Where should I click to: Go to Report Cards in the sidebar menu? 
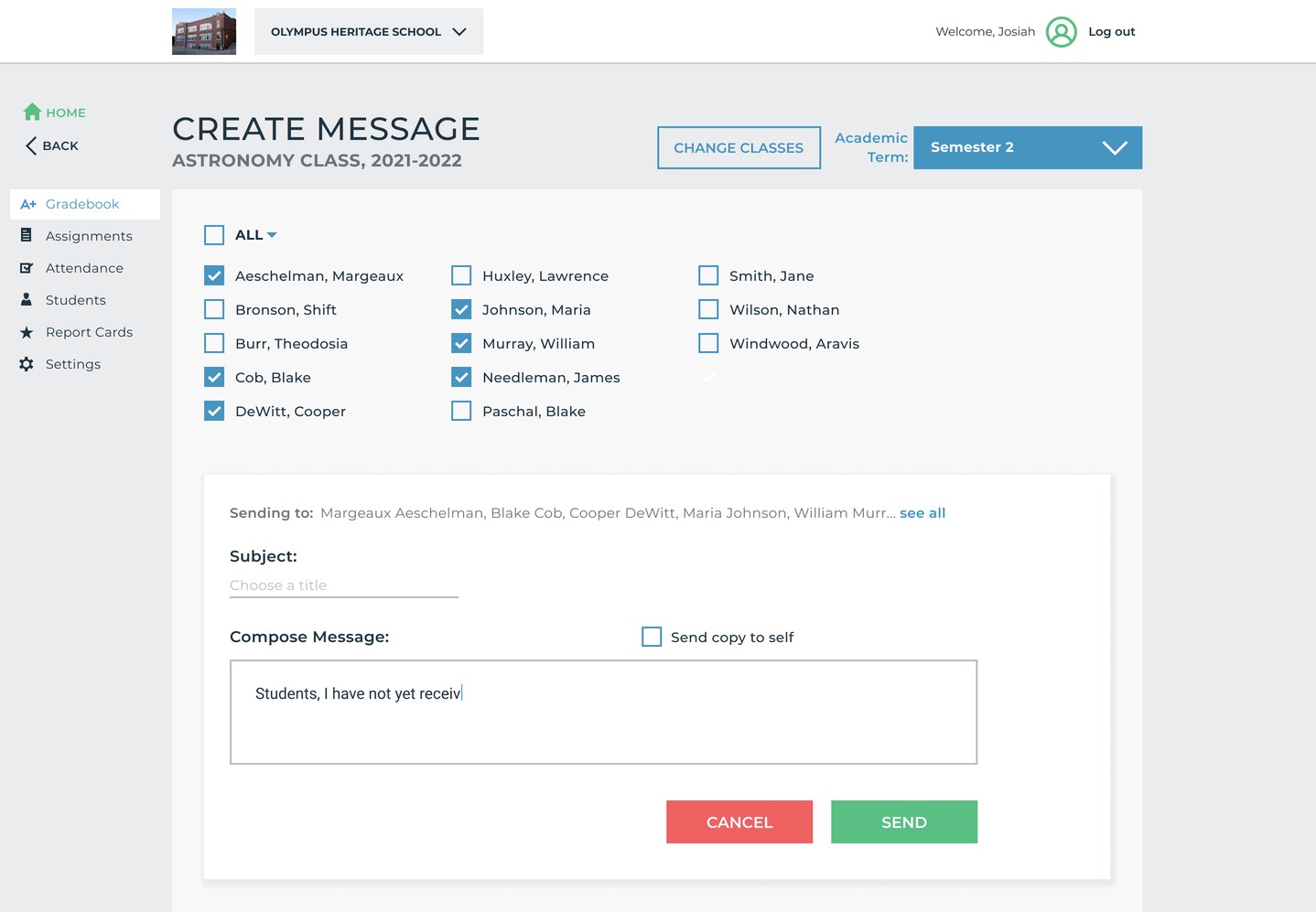89,332
